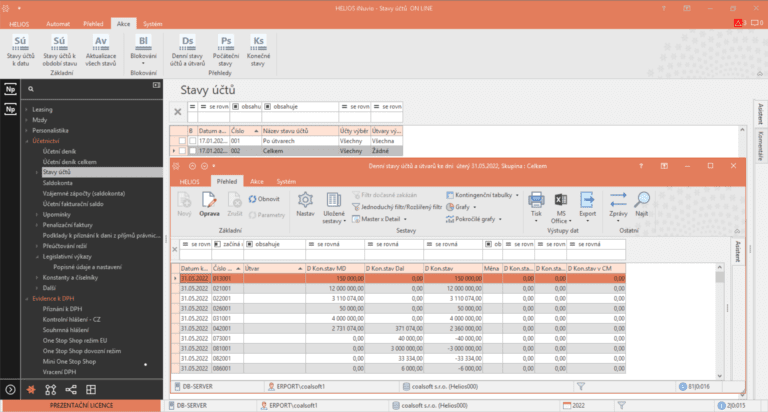Open Stavy účtů k datu ribbon icon

pyautogui.click(x=20, y=51)
